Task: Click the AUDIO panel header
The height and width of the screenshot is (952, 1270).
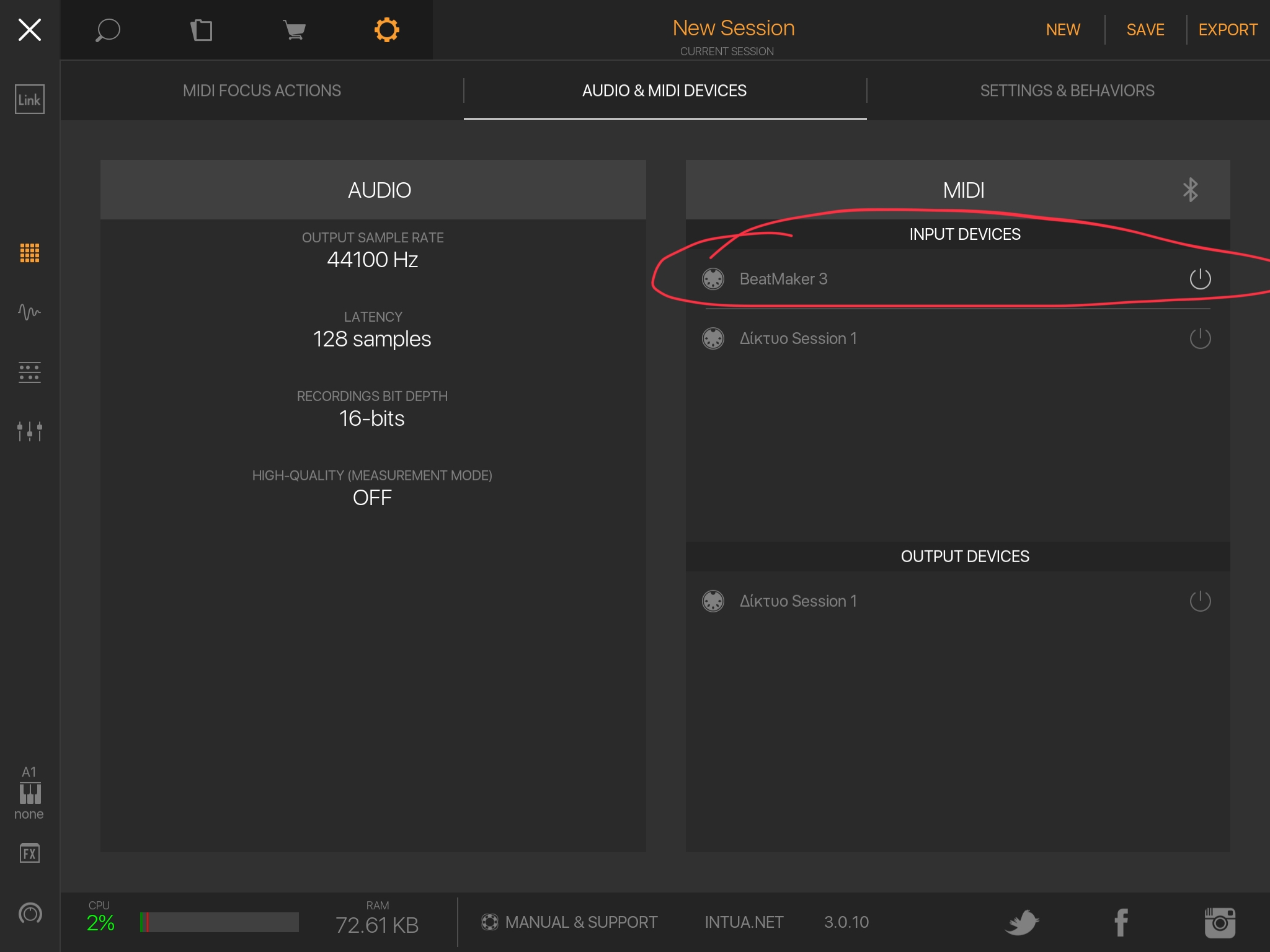Action: [373, 190]
